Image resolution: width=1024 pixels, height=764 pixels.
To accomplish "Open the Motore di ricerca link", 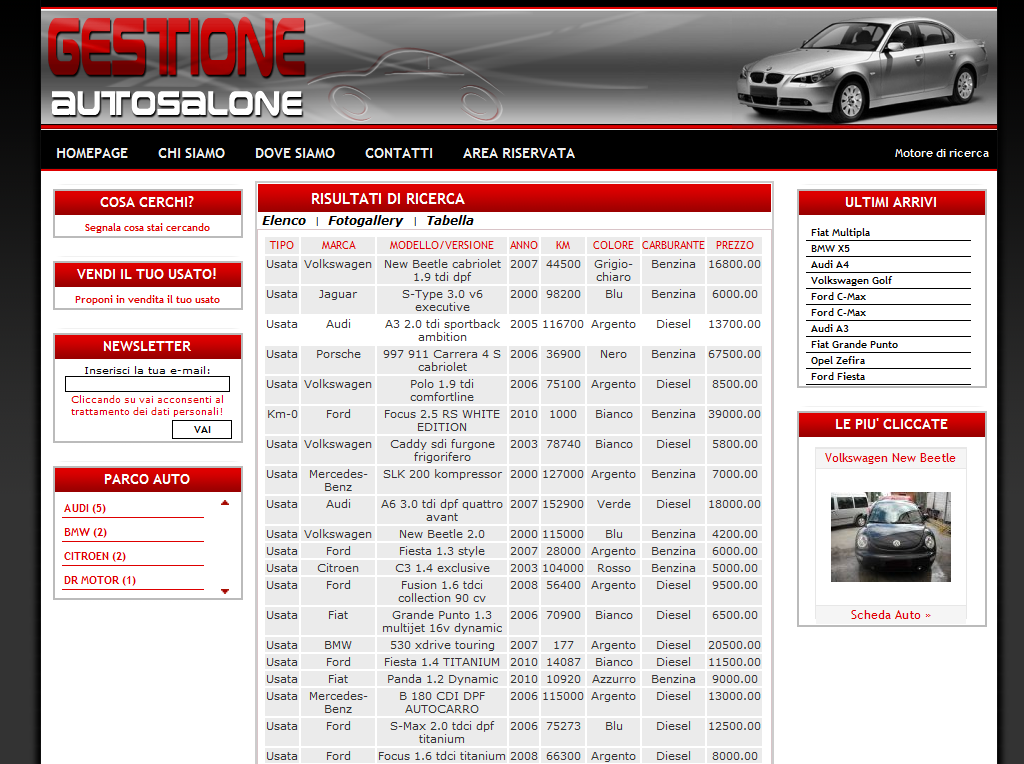I will coord(941,153).
